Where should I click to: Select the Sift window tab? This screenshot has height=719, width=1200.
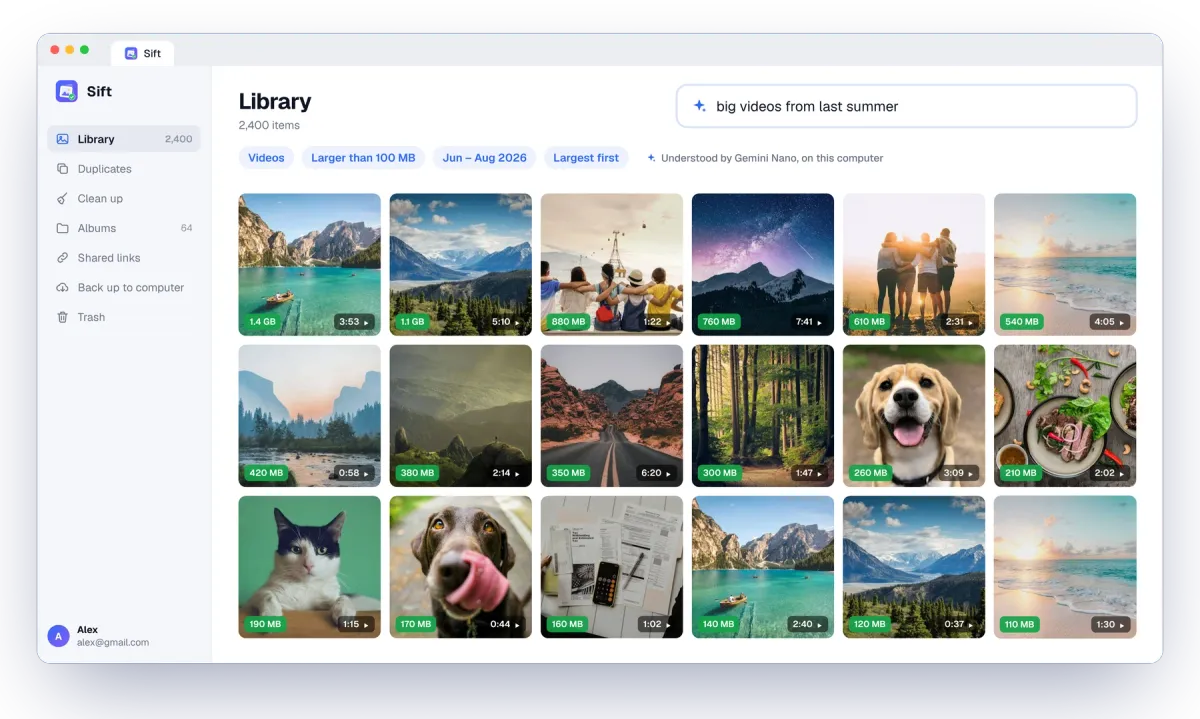pyautogui.click(x=143, y=53)
